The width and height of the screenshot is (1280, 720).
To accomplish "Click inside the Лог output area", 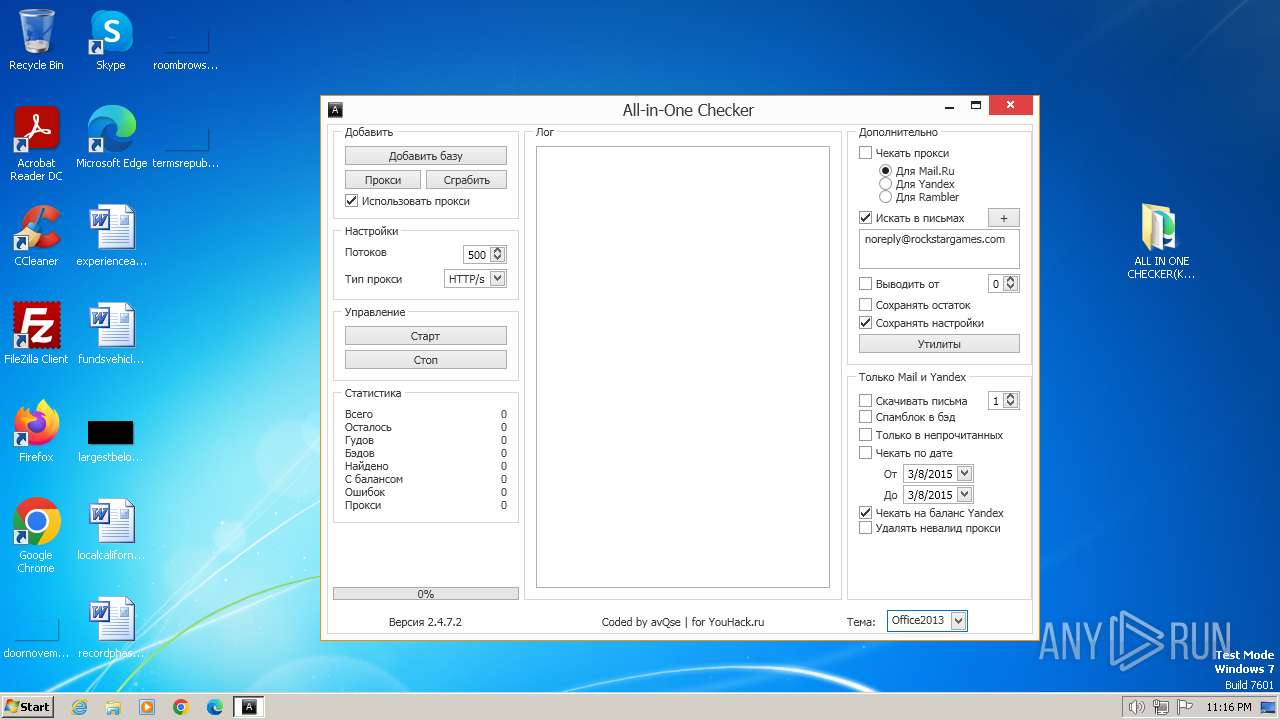I will coord(683,367).
